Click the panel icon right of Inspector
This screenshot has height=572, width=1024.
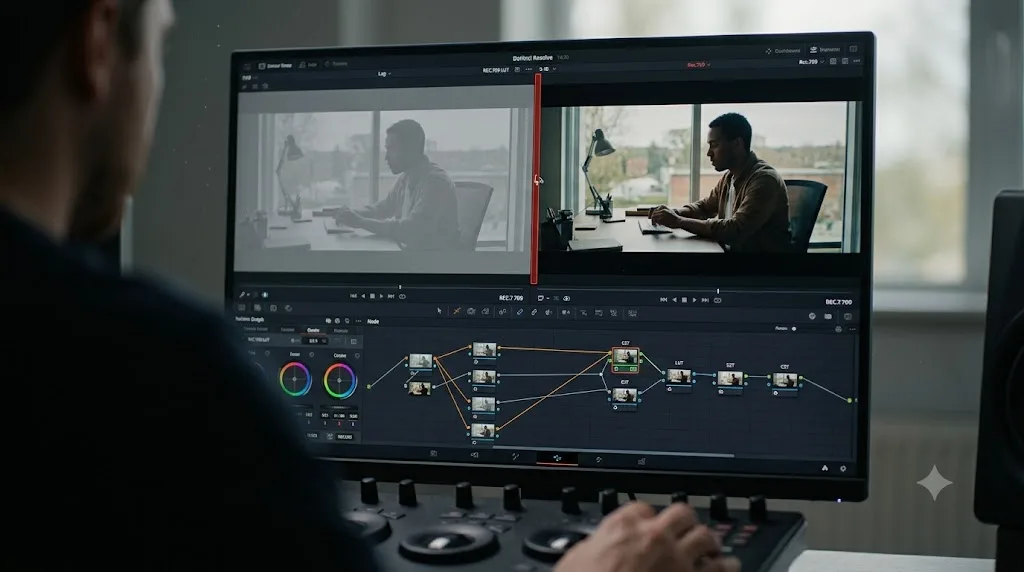[x=854, y=49]
